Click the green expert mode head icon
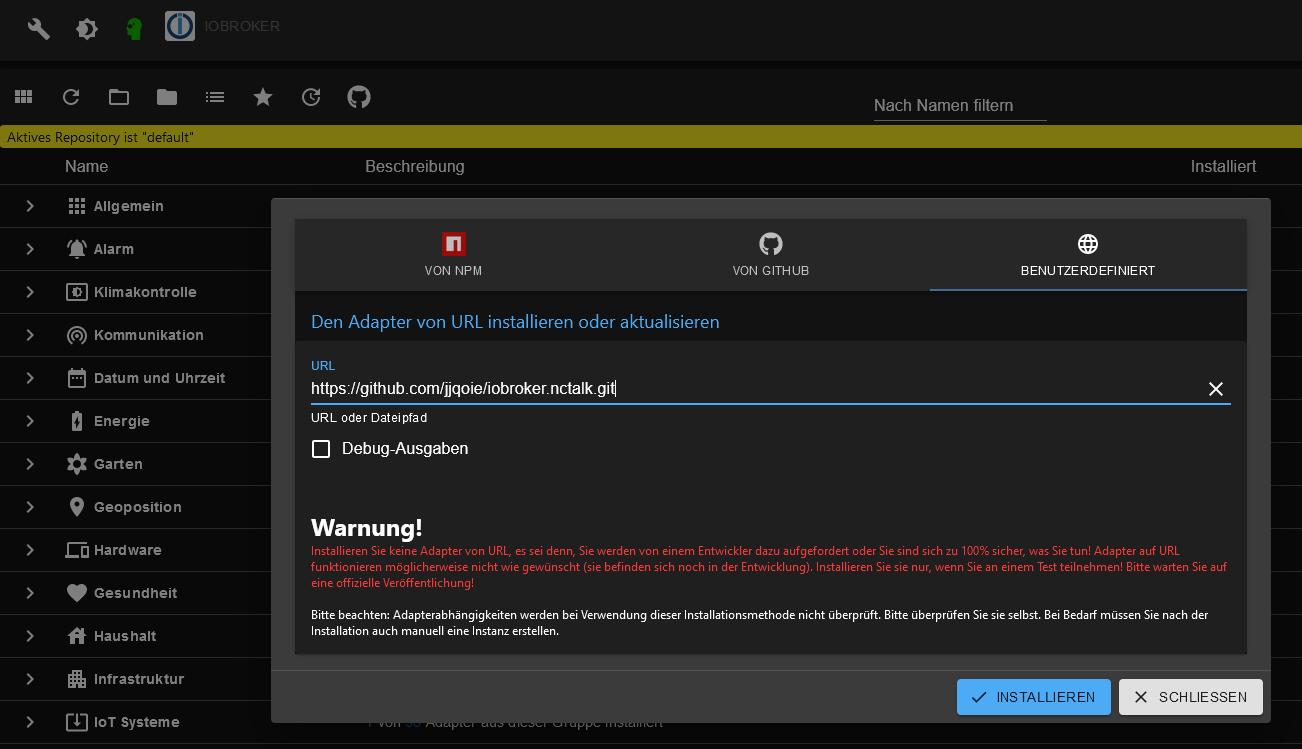The width and height of the screenshot is (1302, 749). (x=134, y=28)
